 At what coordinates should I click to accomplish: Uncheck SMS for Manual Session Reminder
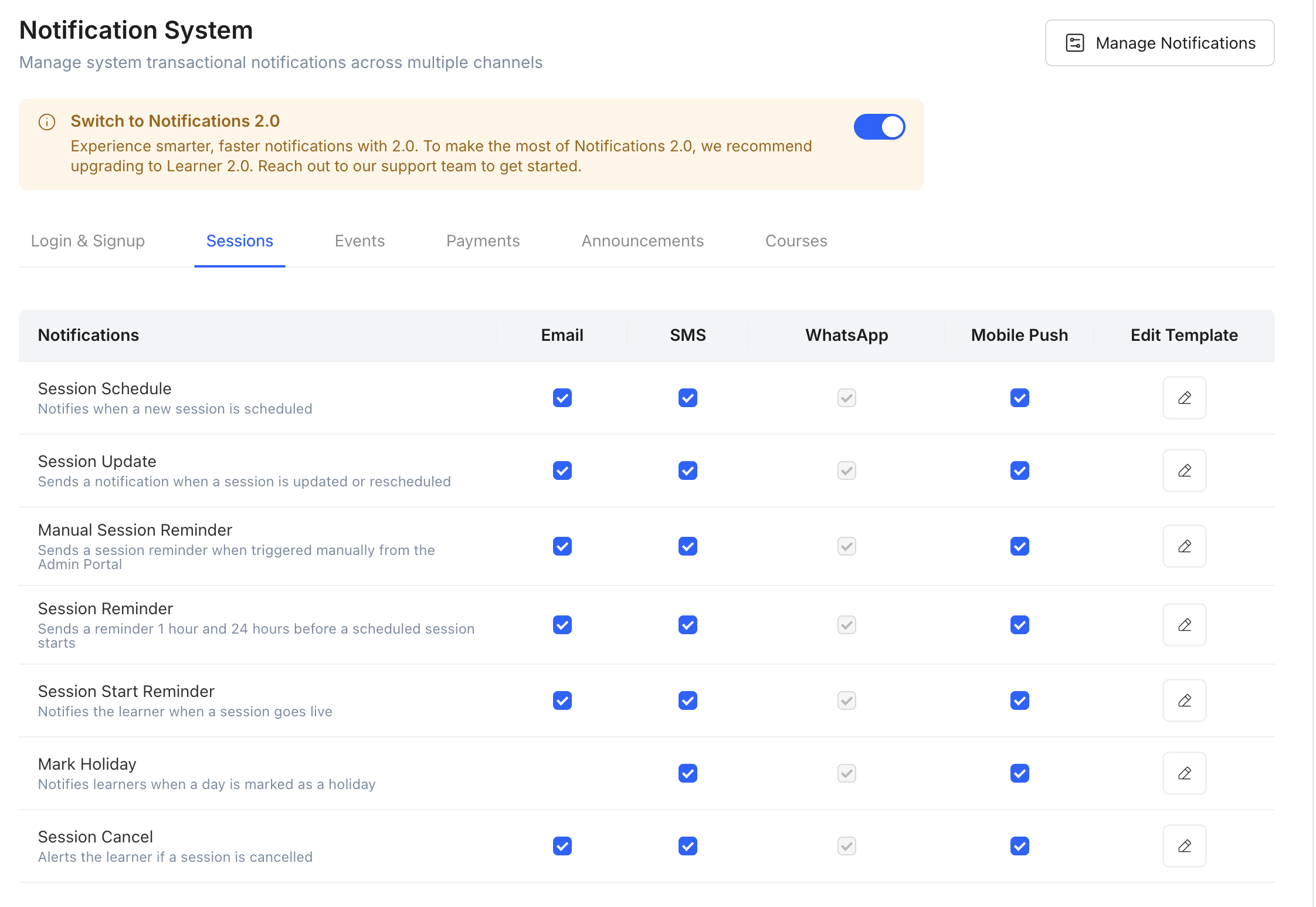[x=688, y=546]
